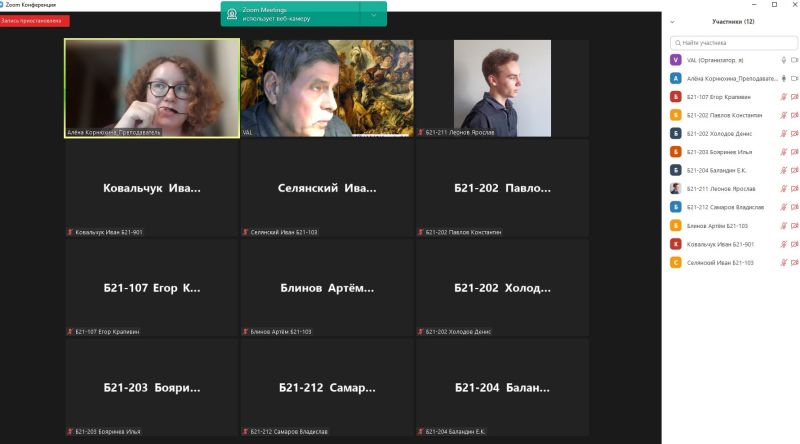800x444 pixels.
Task: Click the muted mic icon in Самаров Владислав's row
Action: tap(784, 207)
